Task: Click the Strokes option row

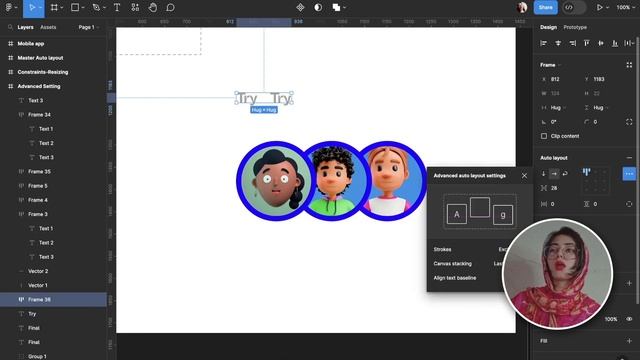Action: point(469,249)
